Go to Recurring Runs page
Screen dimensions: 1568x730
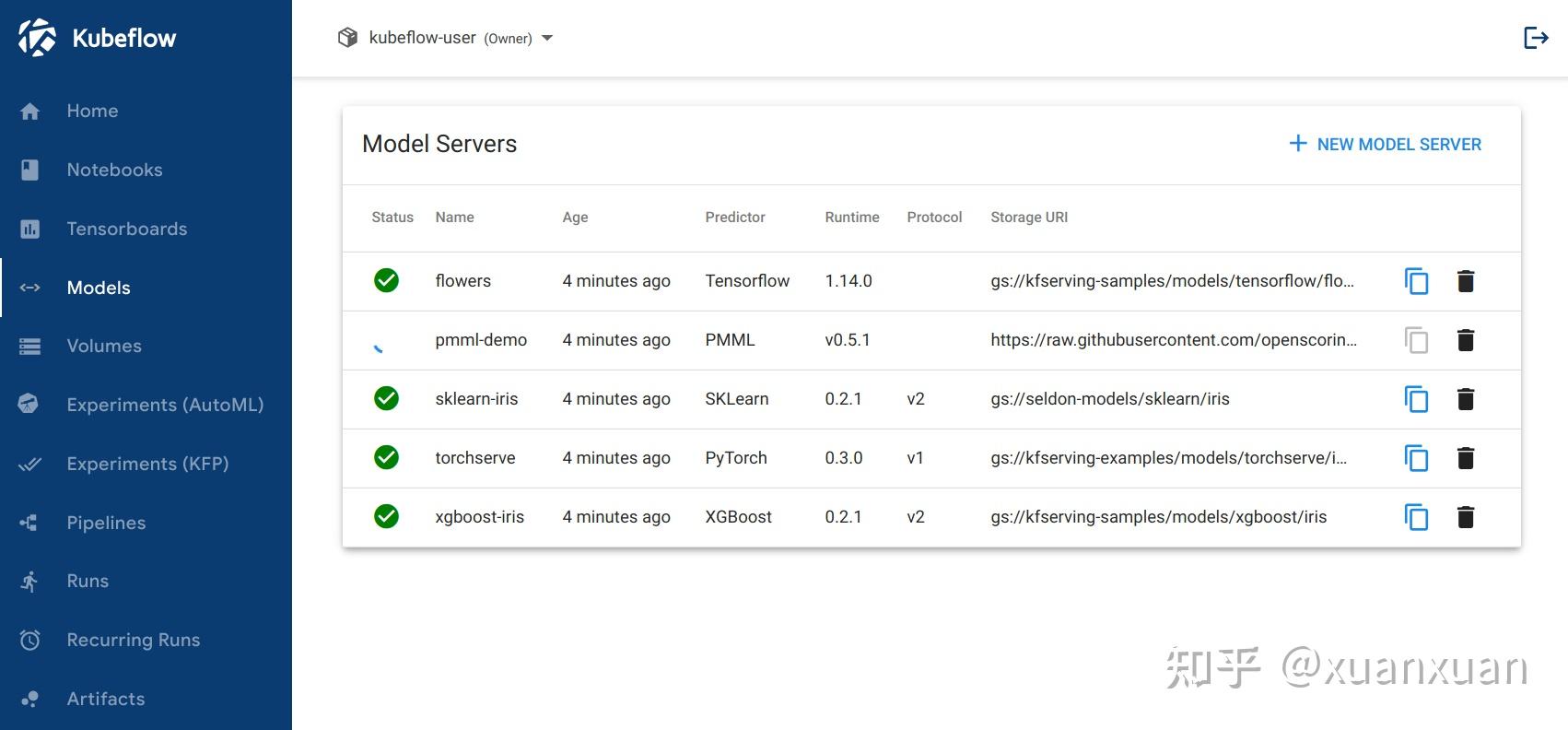point(133,640)
